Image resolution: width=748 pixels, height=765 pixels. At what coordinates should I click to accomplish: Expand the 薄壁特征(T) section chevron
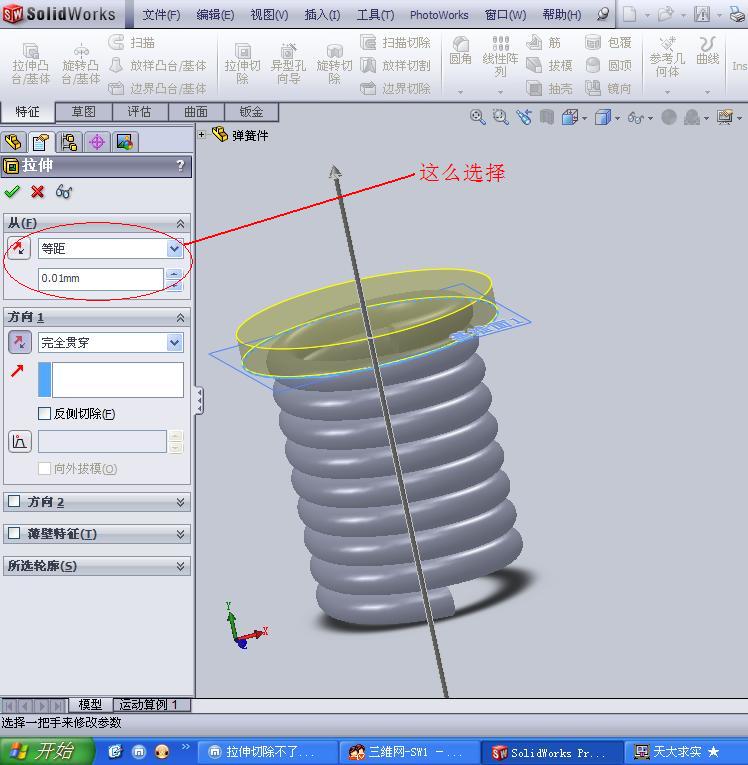[180, 534]
